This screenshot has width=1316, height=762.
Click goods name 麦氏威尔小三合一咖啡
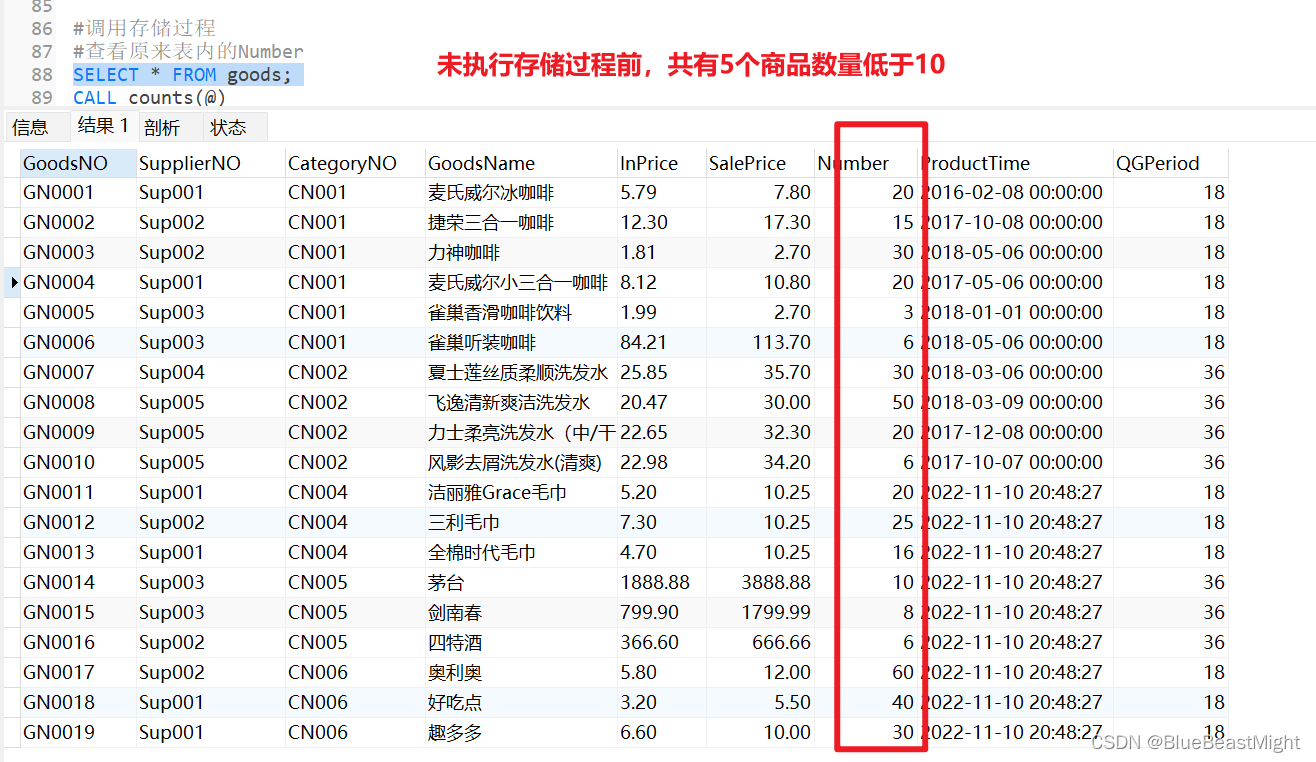(x=518, y=282)
